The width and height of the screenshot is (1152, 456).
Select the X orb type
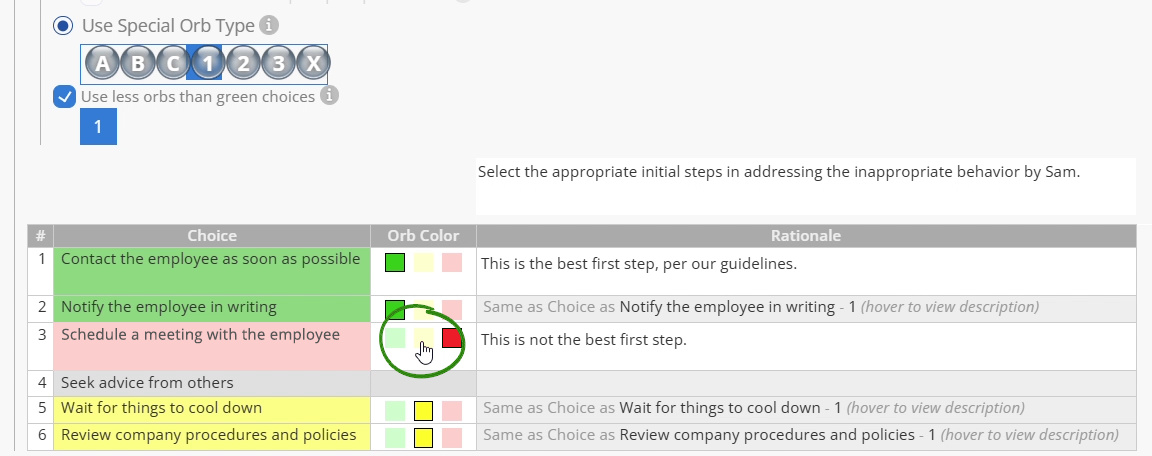pos(314,63)
